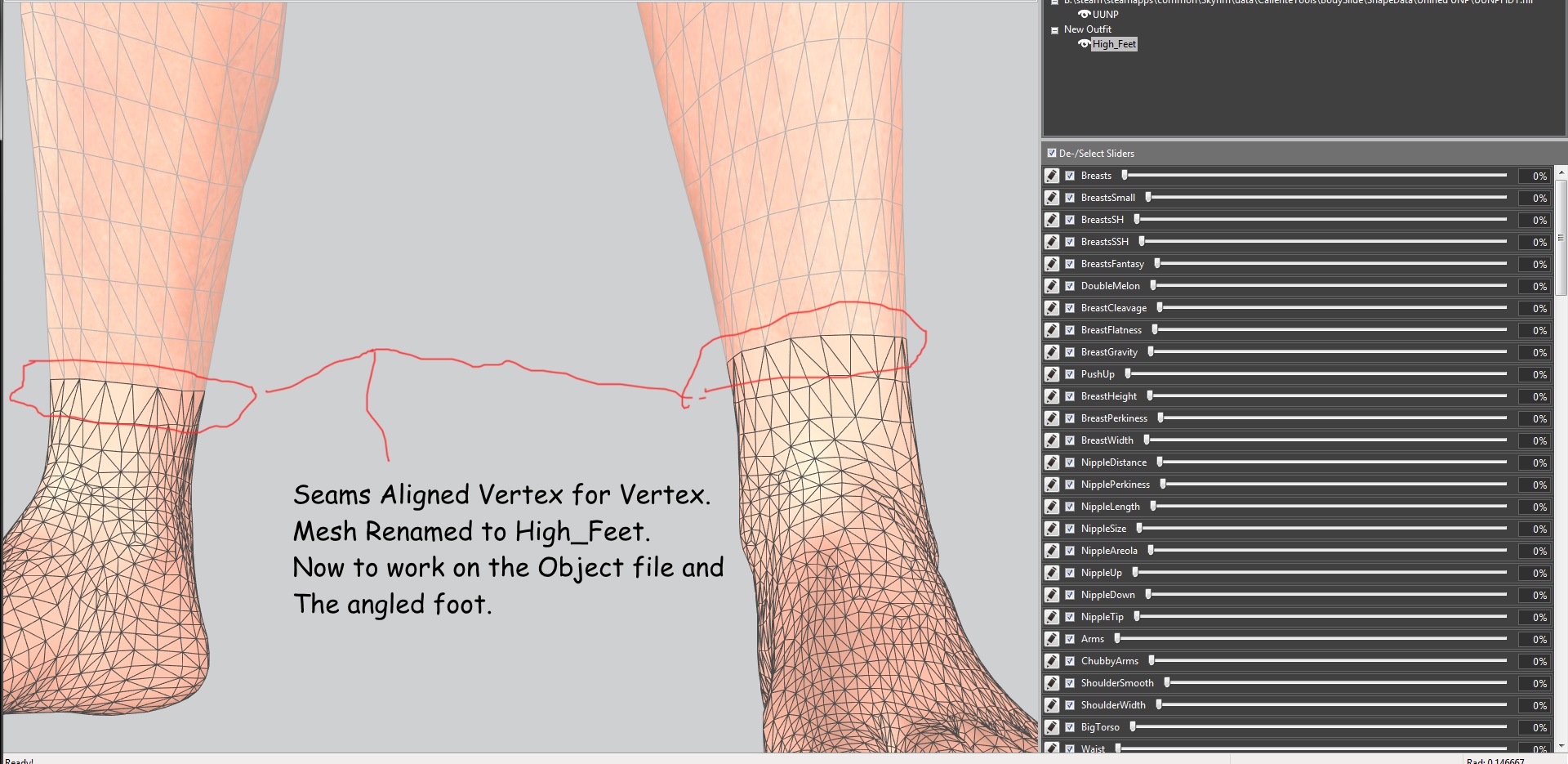Collapse the UUNP nif file tree node

pos(1054,2)
